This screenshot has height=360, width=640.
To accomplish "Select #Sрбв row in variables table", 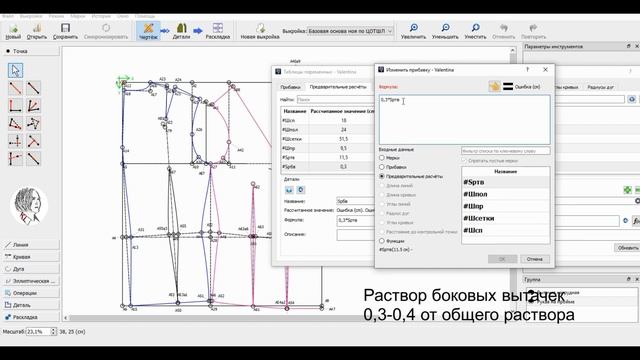I will [x=328, y=167].
